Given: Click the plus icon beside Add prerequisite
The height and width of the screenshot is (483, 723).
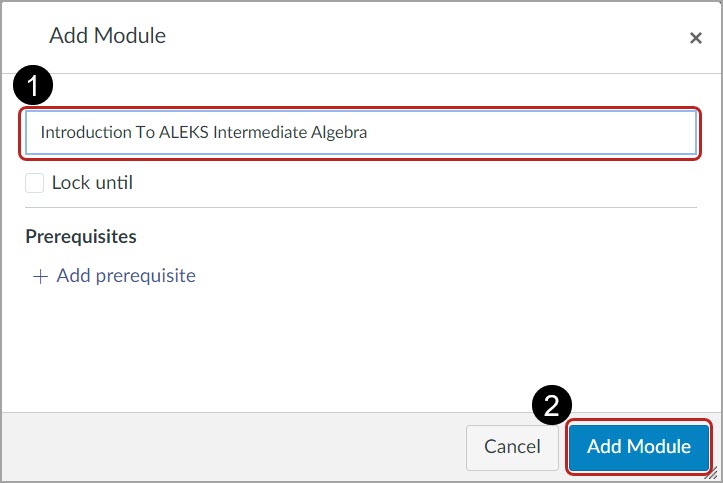Looking at the screenshot, I should click(40, 276).
